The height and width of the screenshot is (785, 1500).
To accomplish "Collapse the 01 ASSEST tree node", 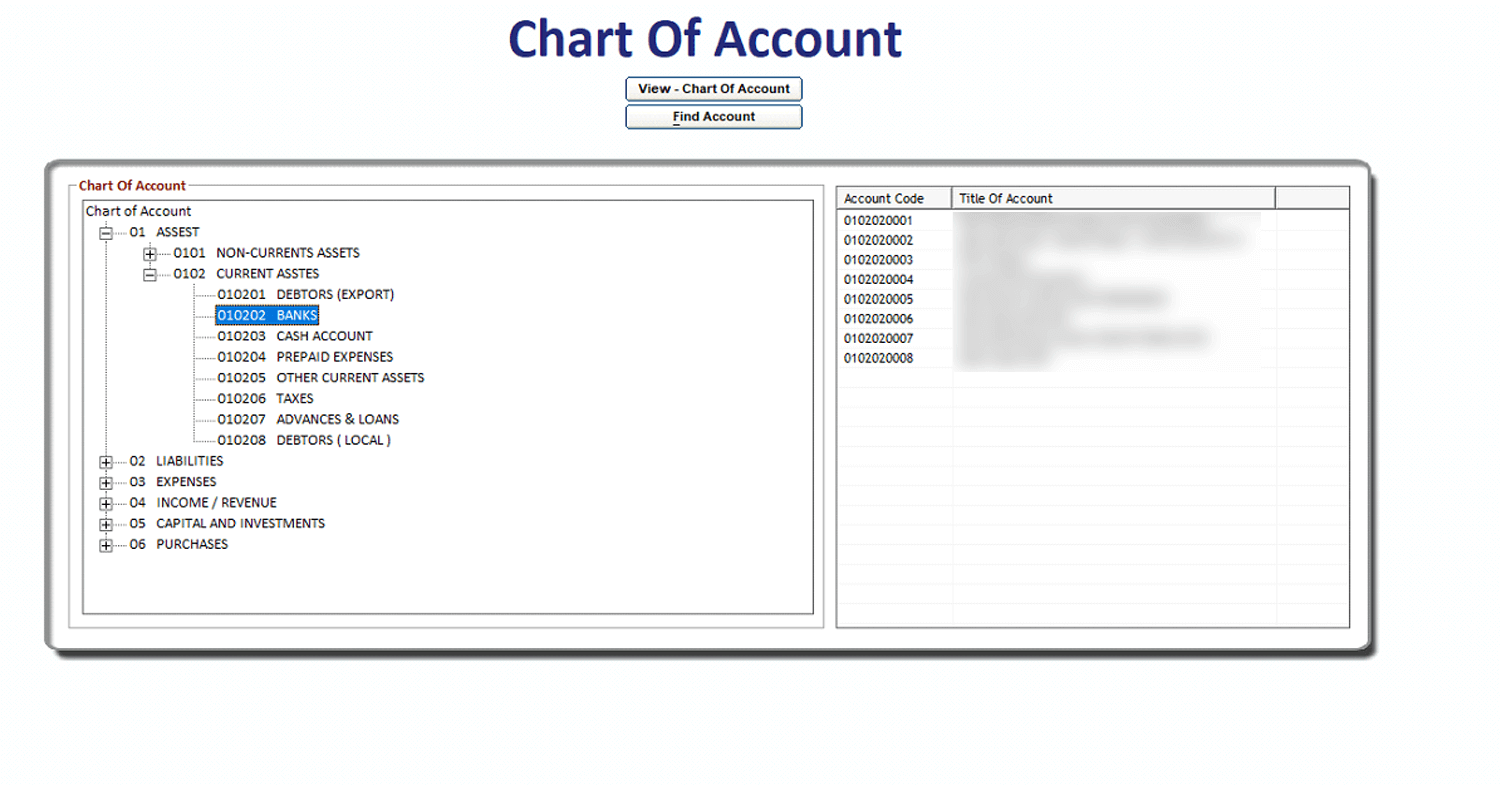I will (106, 233).
